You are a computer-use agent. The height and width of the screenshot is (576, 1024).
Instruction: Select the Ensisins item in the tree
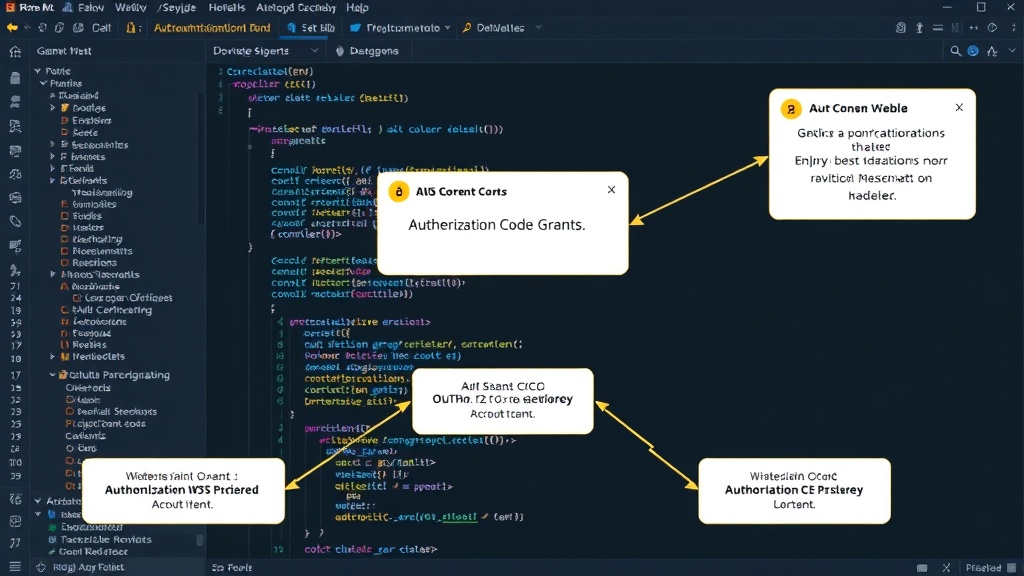[x=91, y=121]
